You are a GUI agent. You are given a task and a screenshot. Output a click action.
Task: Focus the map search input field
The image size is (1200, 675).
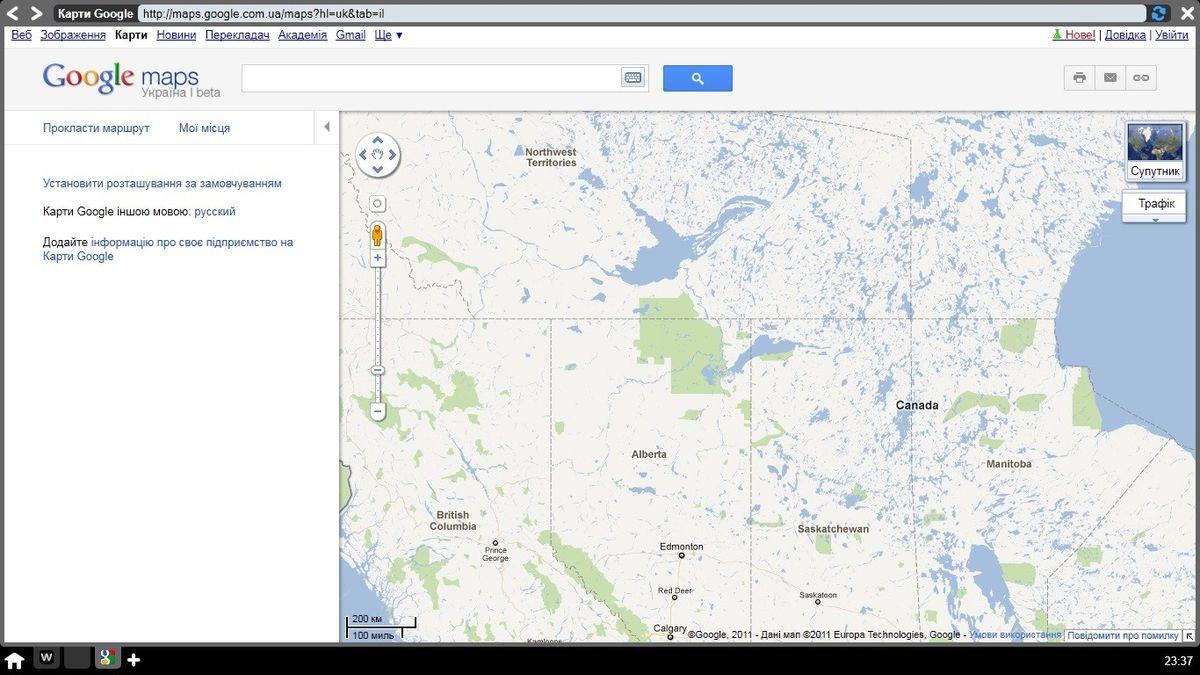click(x=432, y=78)
